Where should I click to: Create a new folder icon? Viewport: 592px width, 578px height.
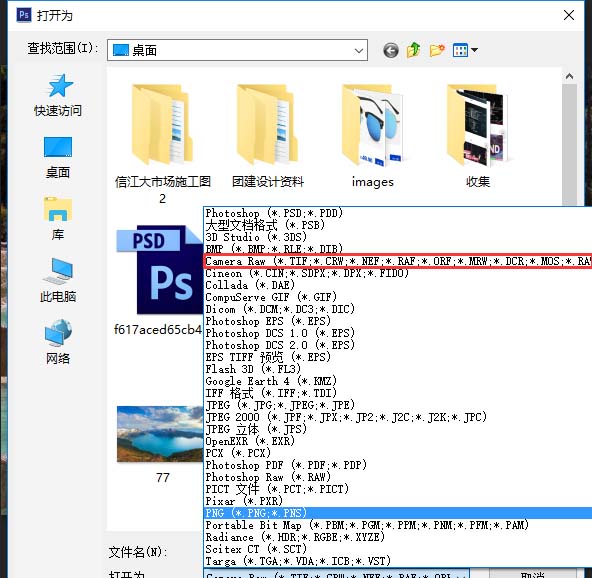[437, 50]
